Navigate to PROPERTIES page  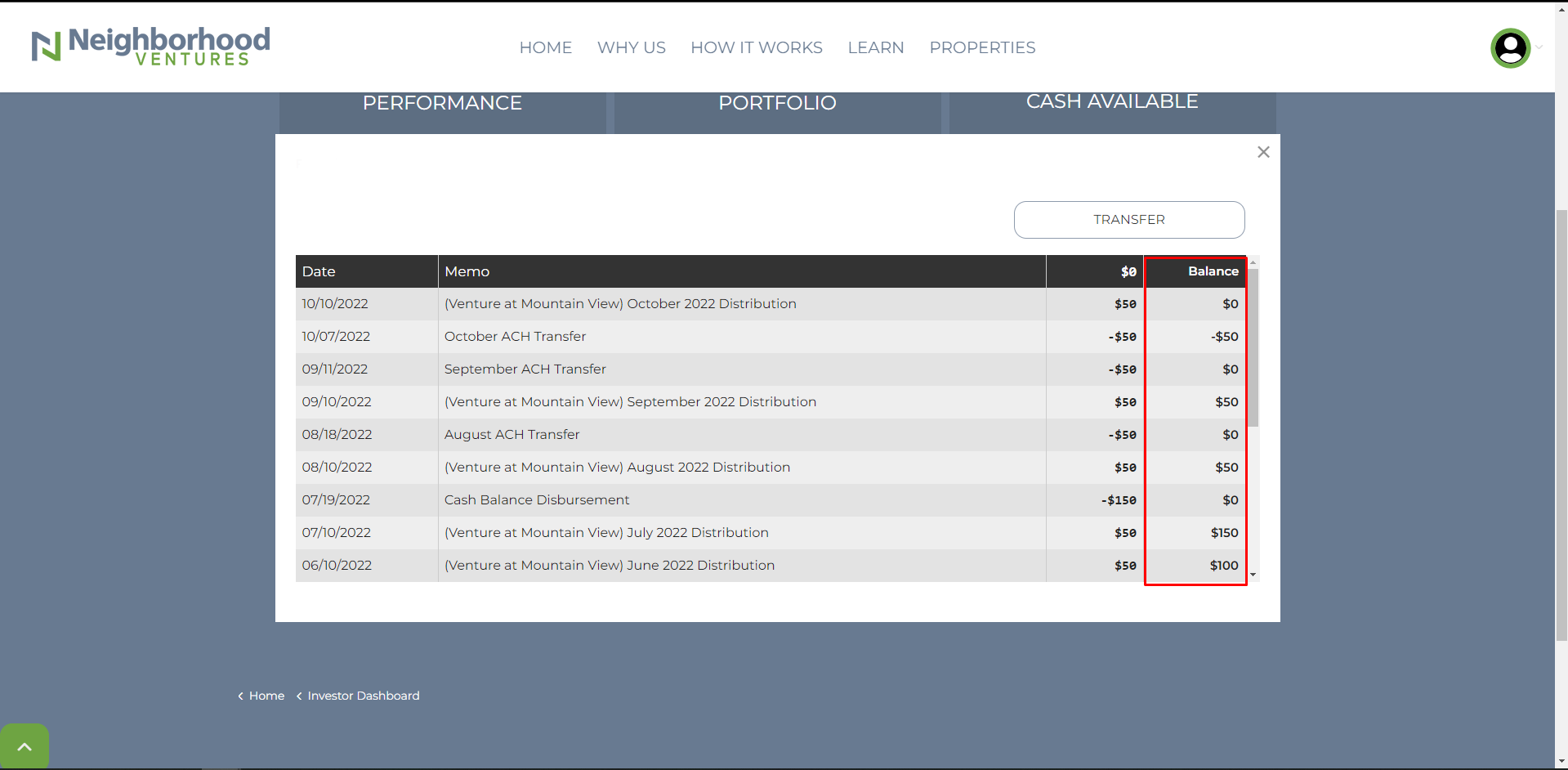[x=982, y=47]
